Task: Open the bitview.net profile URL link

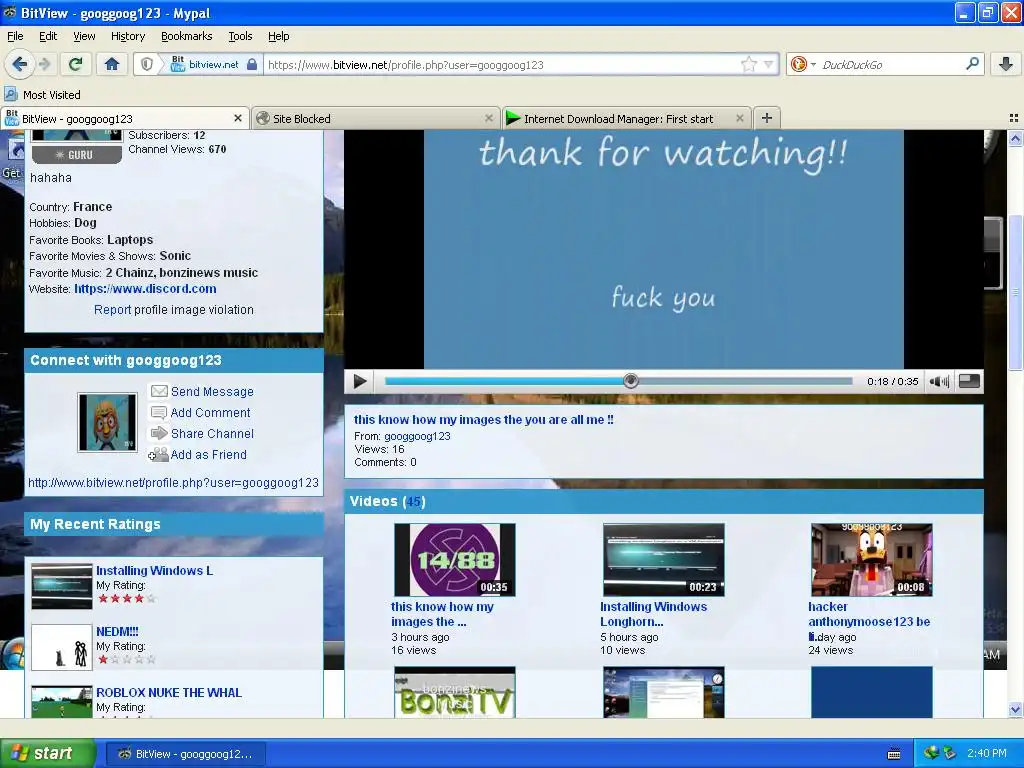Action: coord(173,483)
